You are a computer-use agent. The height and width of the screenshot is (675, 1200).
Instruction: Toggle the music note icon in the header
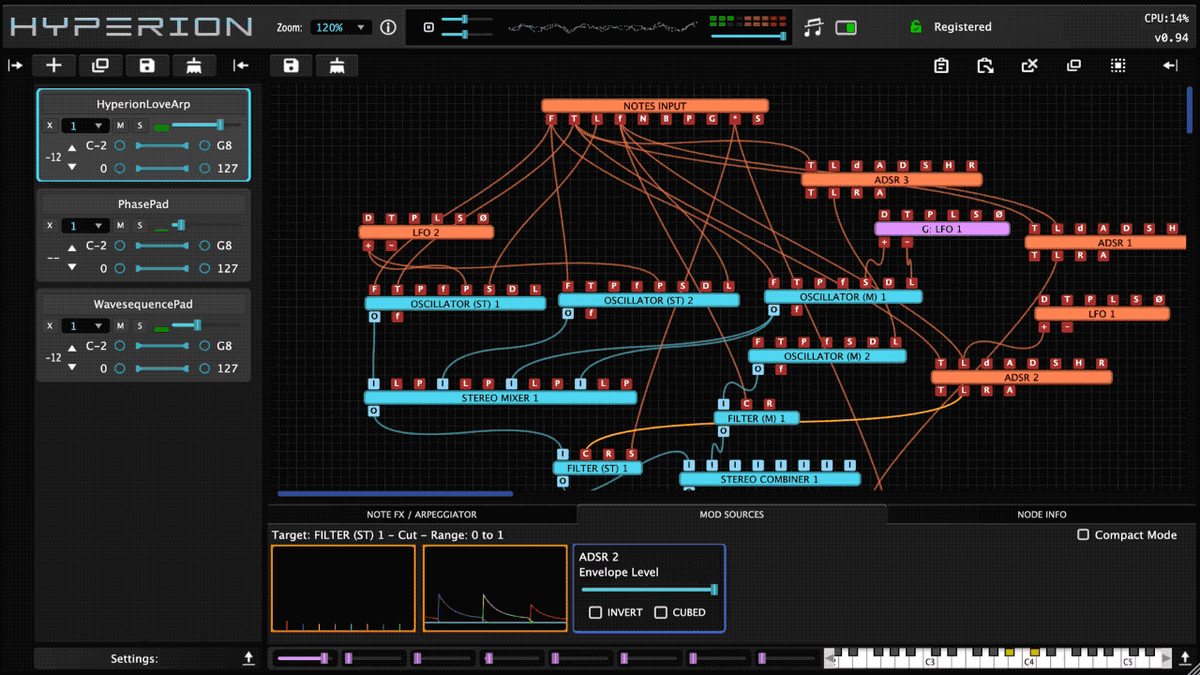812,26
